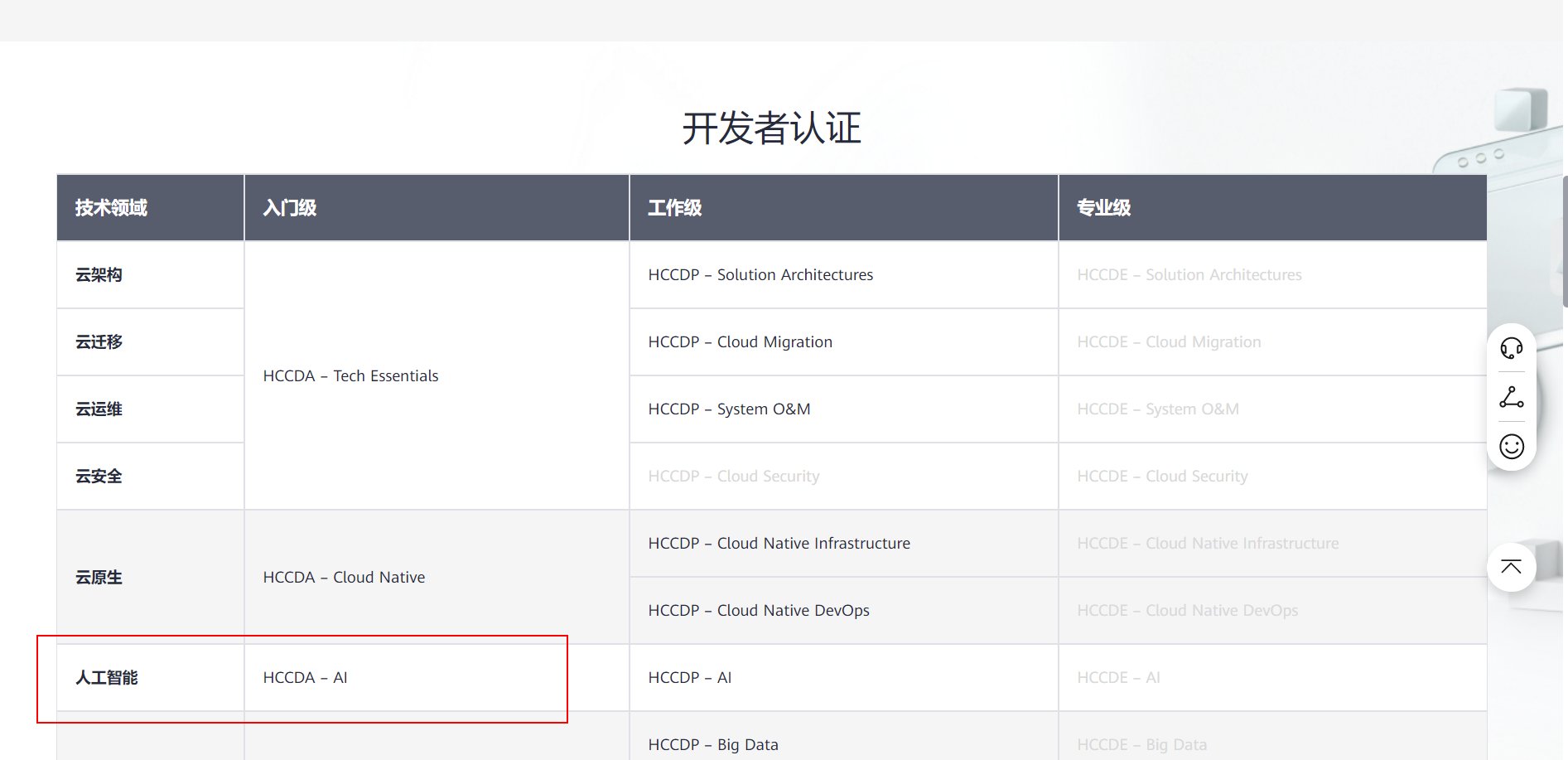The height and width of the screenshot is (760, 1568).
Task: Click HCCDE – Solution Architectures entry
Action: [x=1189, y=275]
